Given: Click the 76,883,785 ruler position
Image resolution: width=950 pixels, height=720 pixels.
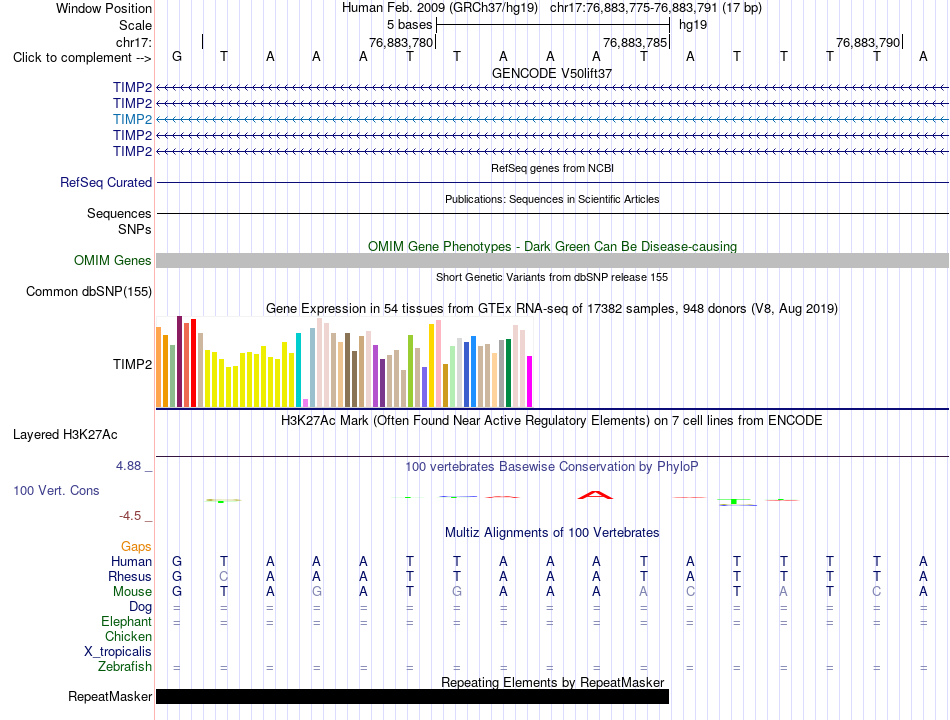Looking at the screenshot, I should [635, 42].
